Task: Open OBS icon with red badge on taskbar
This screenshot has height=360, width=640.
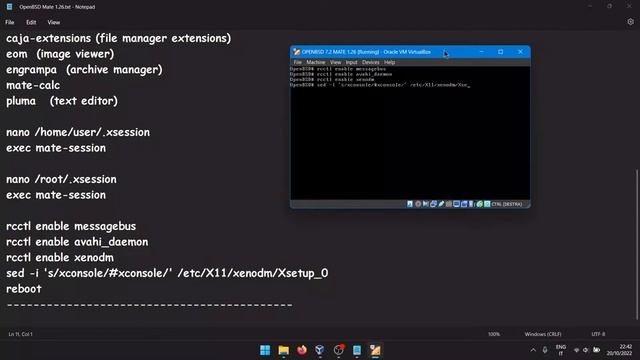Action: 338,350
